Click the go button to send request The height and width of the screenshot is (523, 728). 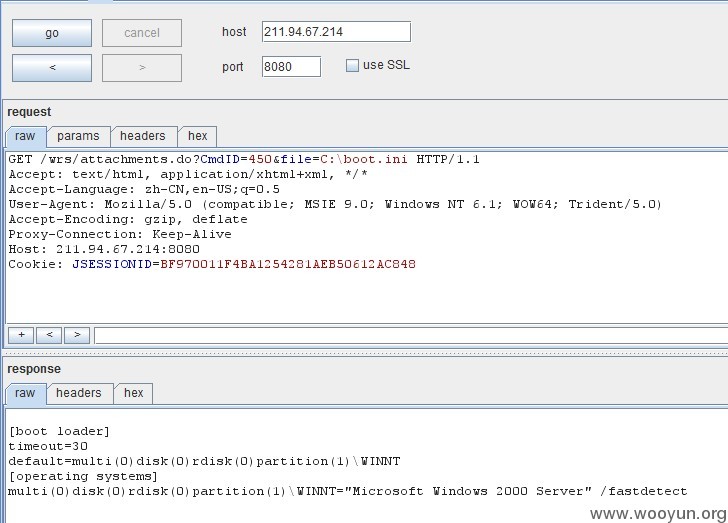coord(52,33)
